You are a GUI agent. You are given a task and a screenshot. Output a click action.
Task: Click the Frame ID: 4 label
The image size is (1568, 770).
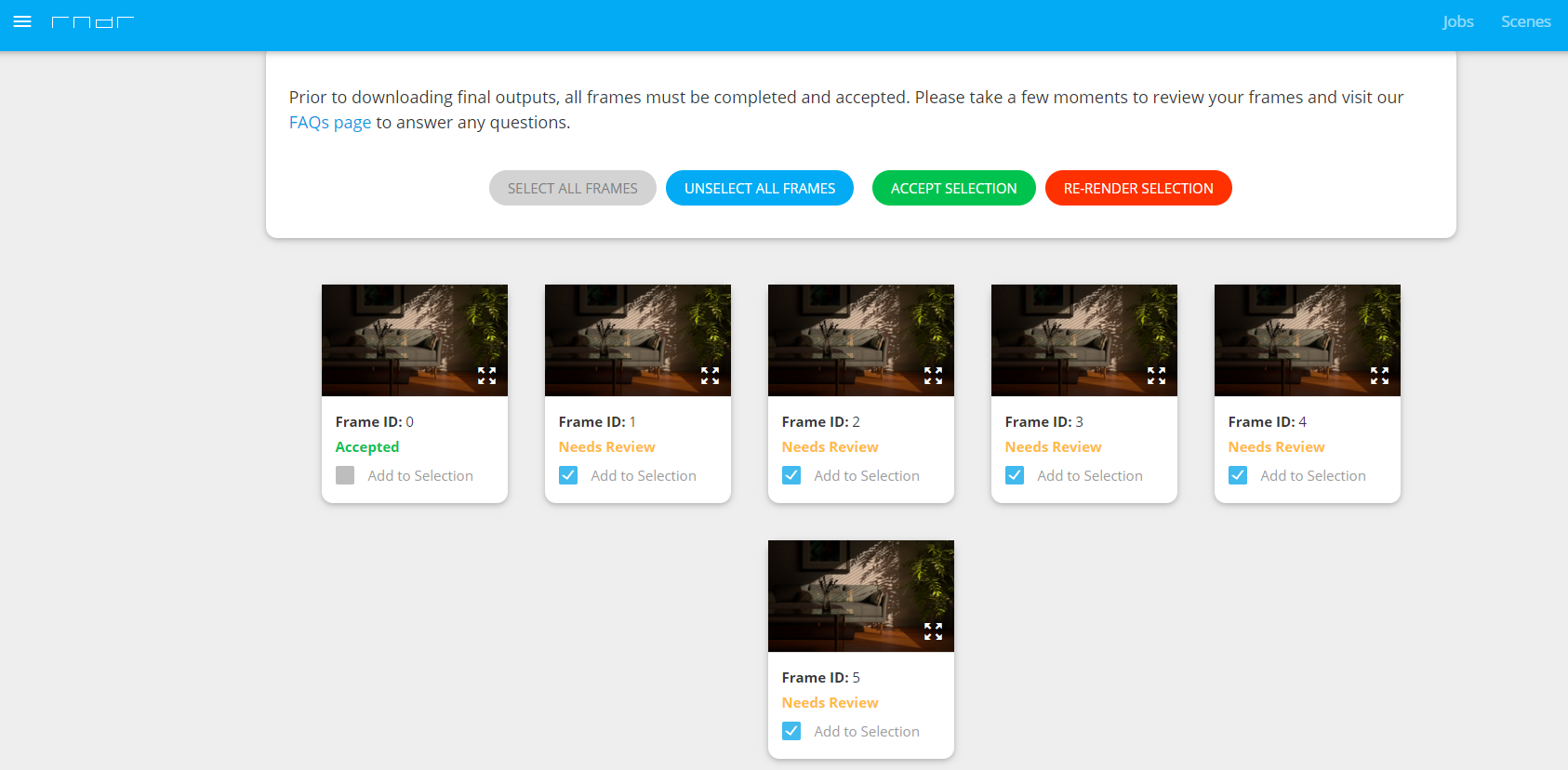tap(1268, 422)
